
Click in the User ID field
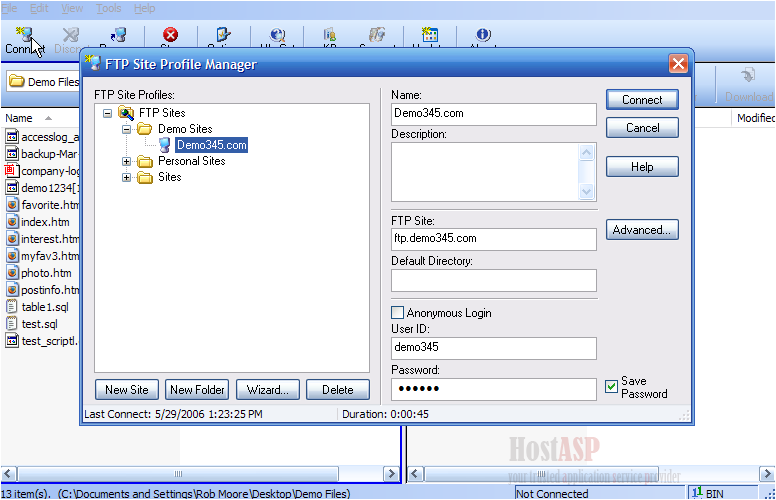click(493, 349)
